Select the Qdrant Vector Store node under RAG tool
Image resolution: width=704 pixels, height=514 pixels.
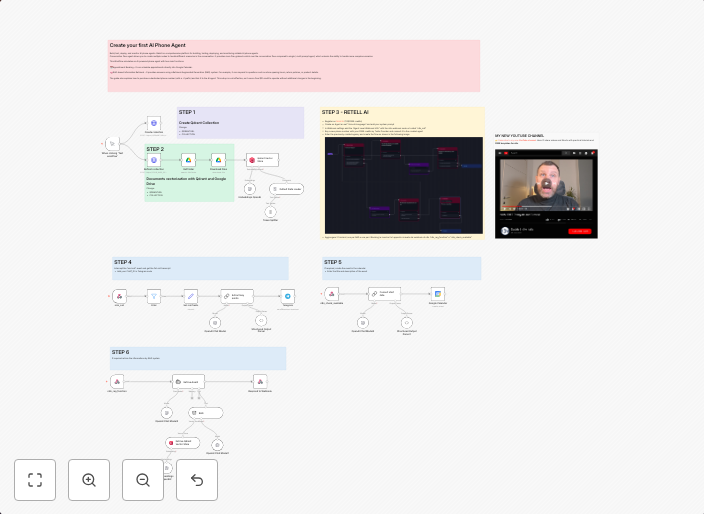(183, 443)
